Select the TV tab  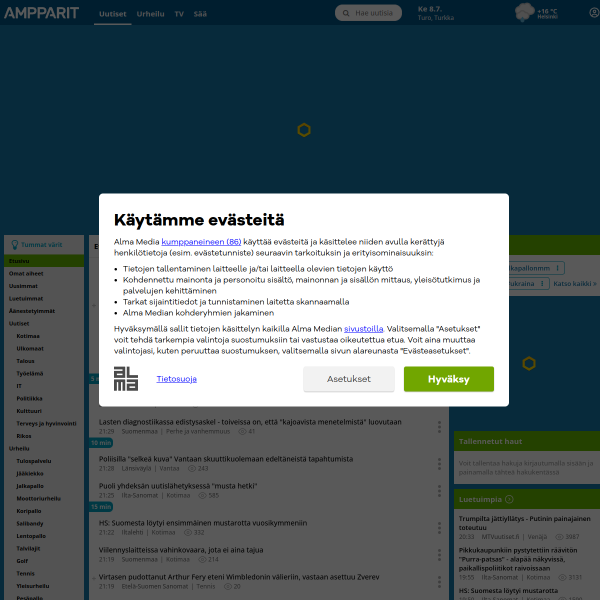(179, 14)
